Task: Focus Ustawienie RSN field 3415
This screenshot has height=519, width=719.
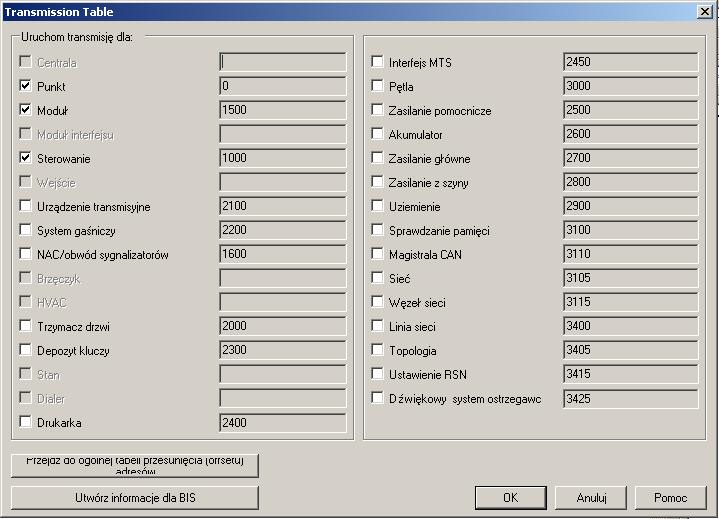Action: tap(631, 374)
